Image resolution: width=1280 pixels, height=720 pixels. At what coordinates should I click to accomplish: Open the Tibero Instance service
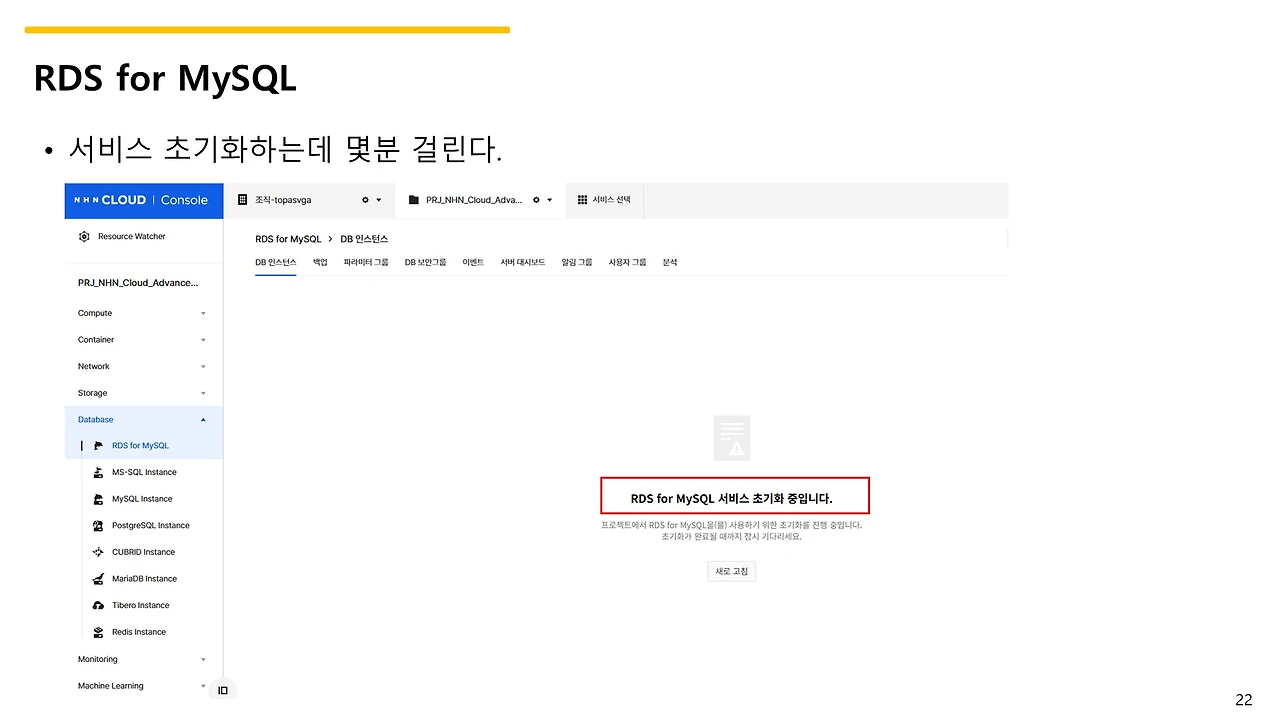tap(101, 604)
